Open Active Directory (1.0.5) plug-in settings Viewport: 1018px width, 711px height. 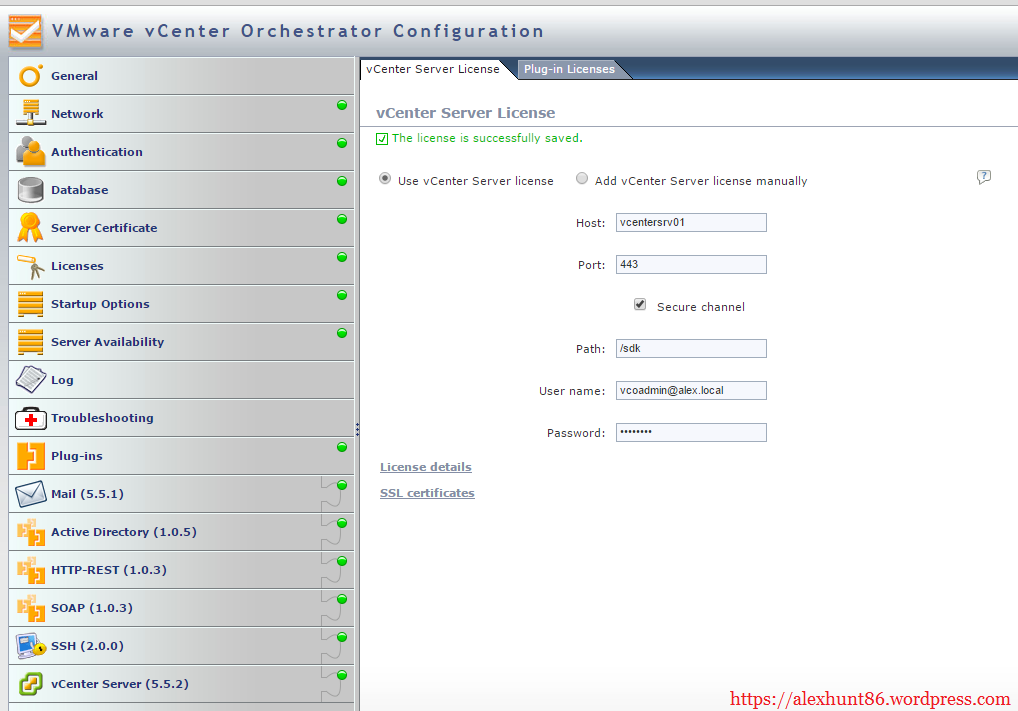click(181, 532)
